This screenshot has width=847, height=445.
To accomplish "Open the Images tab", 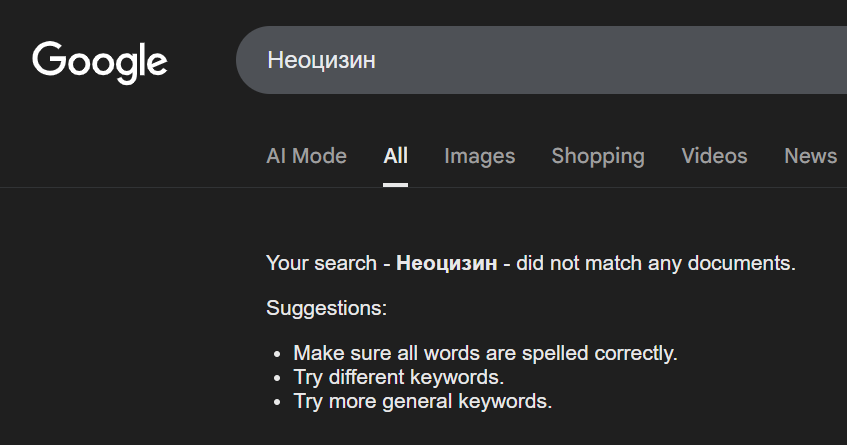I will click(479, 156).
